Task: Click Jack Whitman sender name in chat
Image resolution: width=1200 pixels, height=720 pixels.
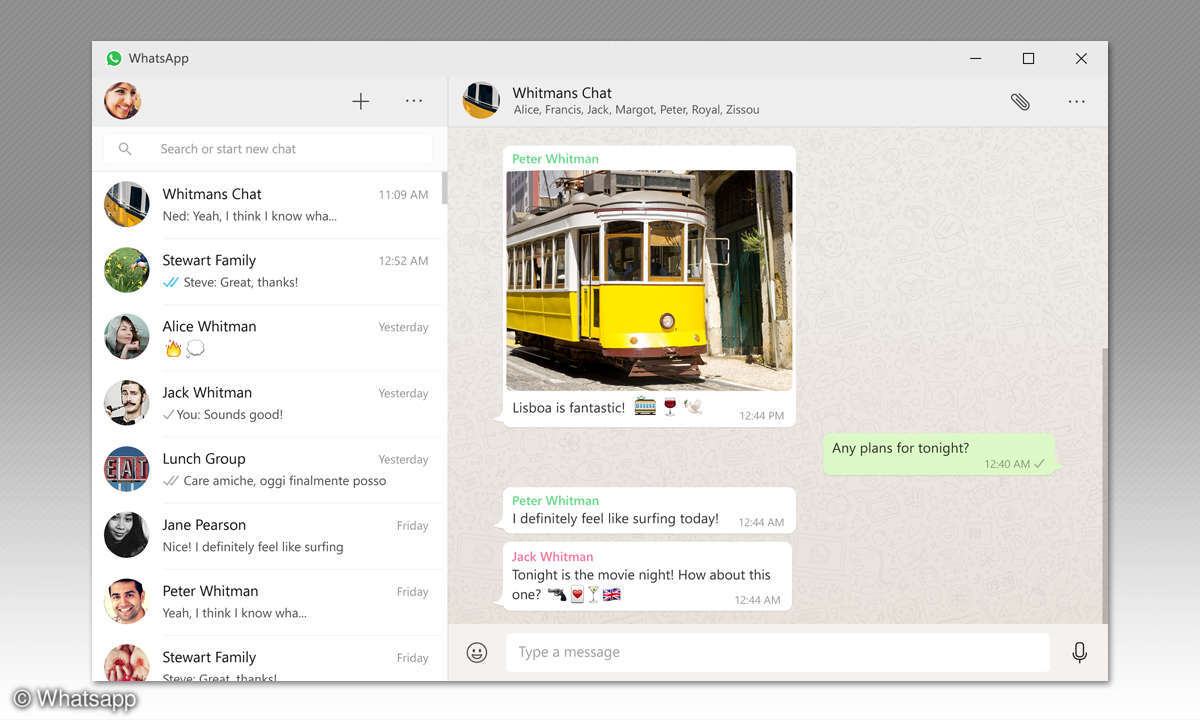Action: [x=552, y=556]
